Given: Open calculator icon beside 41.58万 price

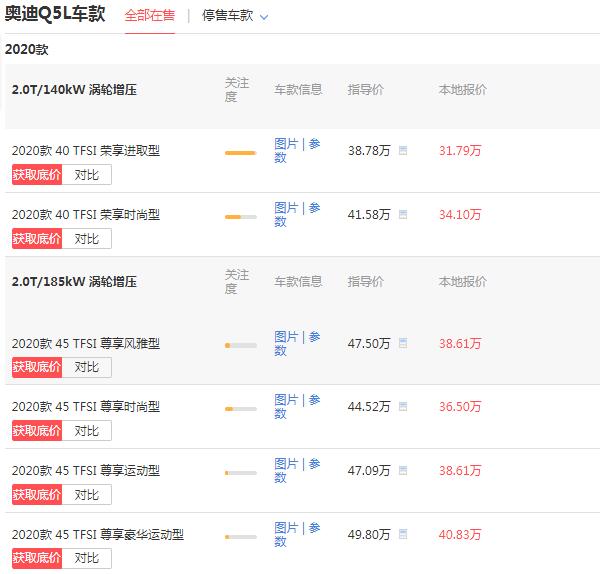Looking at the screenshot, I should coord(403,214).
